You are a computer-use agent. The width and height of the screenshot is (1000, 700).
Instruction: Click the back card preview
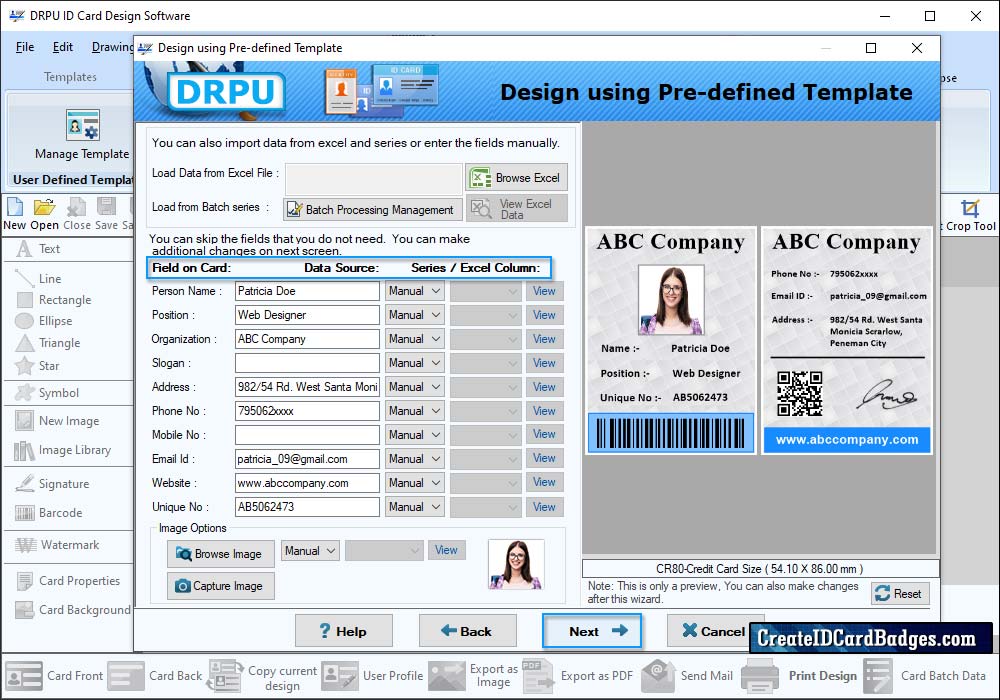(x=847, y=340)
